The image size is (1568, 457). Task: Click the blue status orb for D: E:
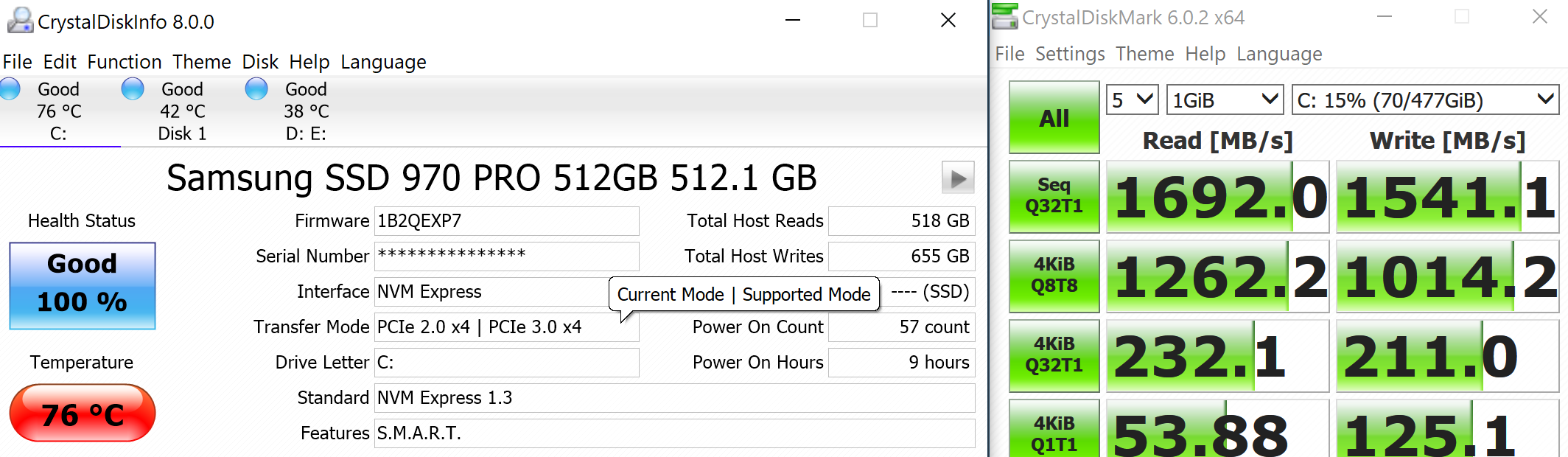click(x=256, y=89)
